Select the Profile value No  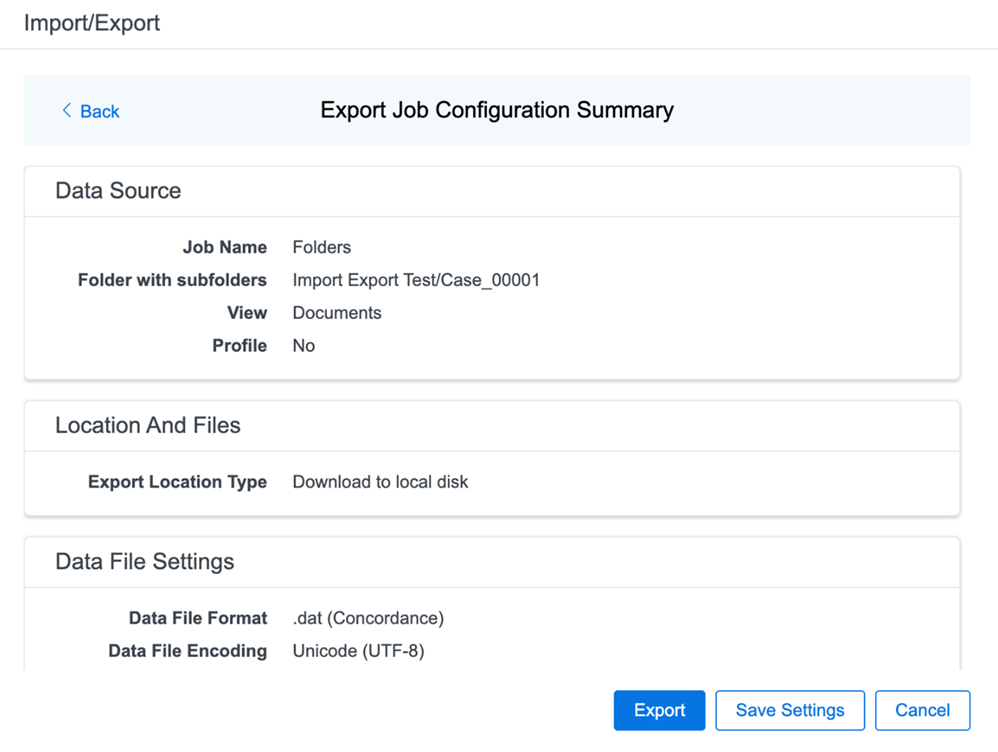click(304, 346)
